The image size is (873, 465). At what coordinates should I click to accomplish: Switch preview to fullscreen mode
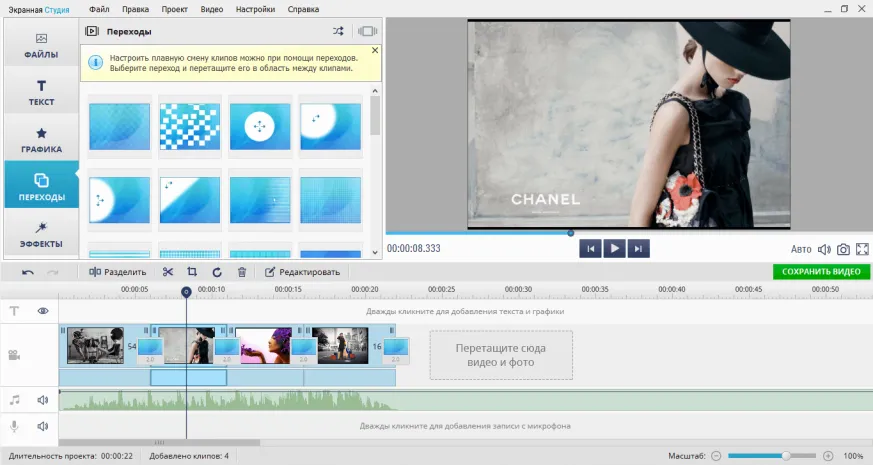(862, 249)
